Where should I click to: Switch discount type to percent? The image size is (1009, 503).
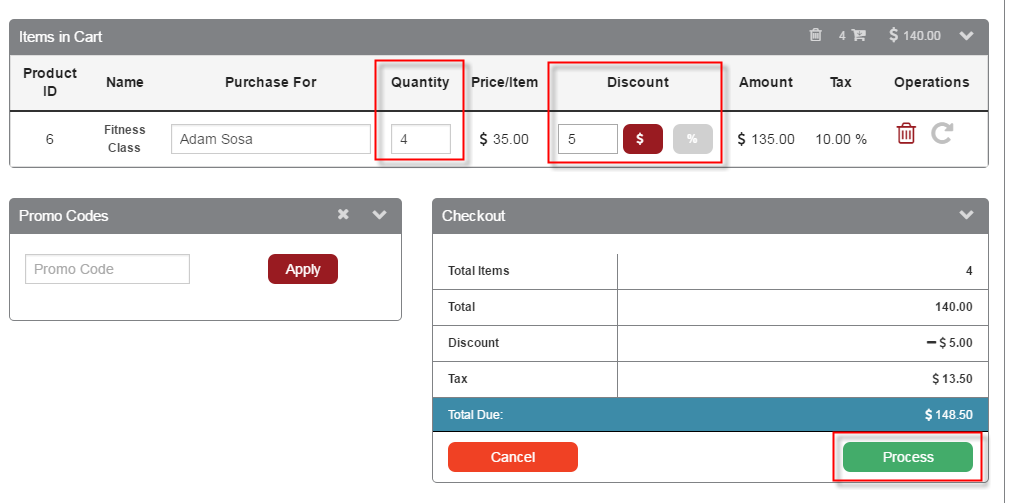692,139
